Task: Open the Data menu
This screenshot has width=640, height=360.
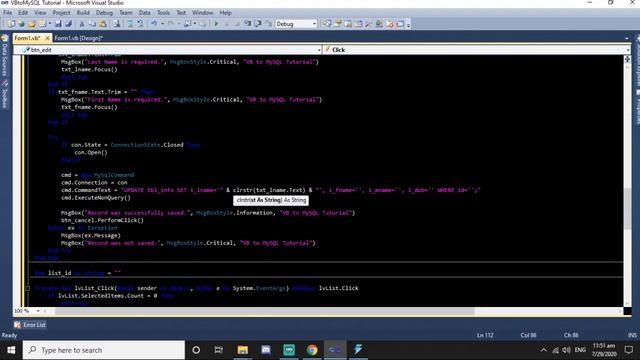Action: coord(144,13)
